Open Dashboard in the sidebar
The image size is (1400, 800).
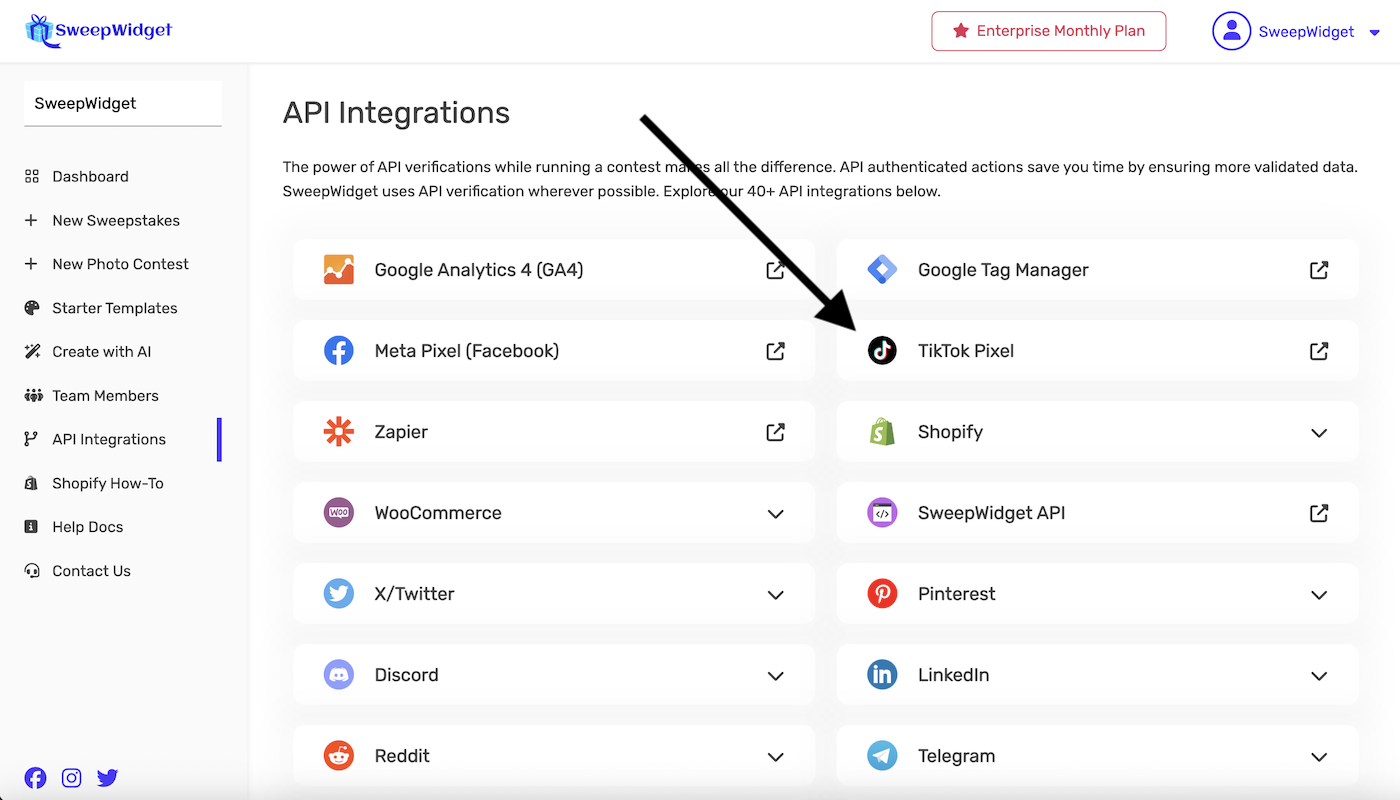point(90,176)
